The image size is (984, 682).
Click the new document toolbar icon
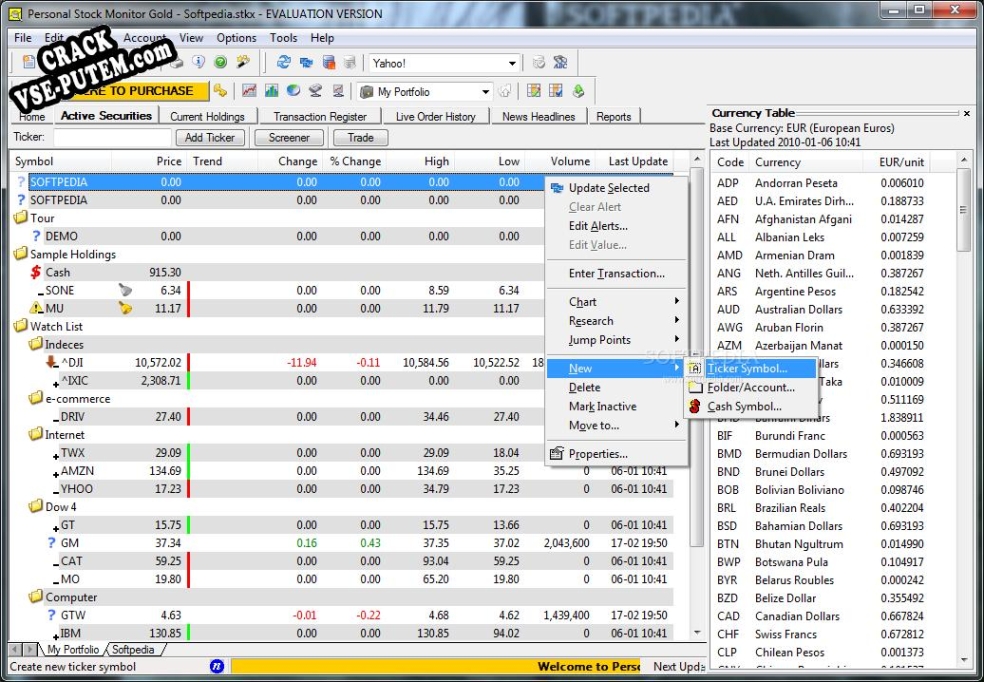click(x=29, y=62)
